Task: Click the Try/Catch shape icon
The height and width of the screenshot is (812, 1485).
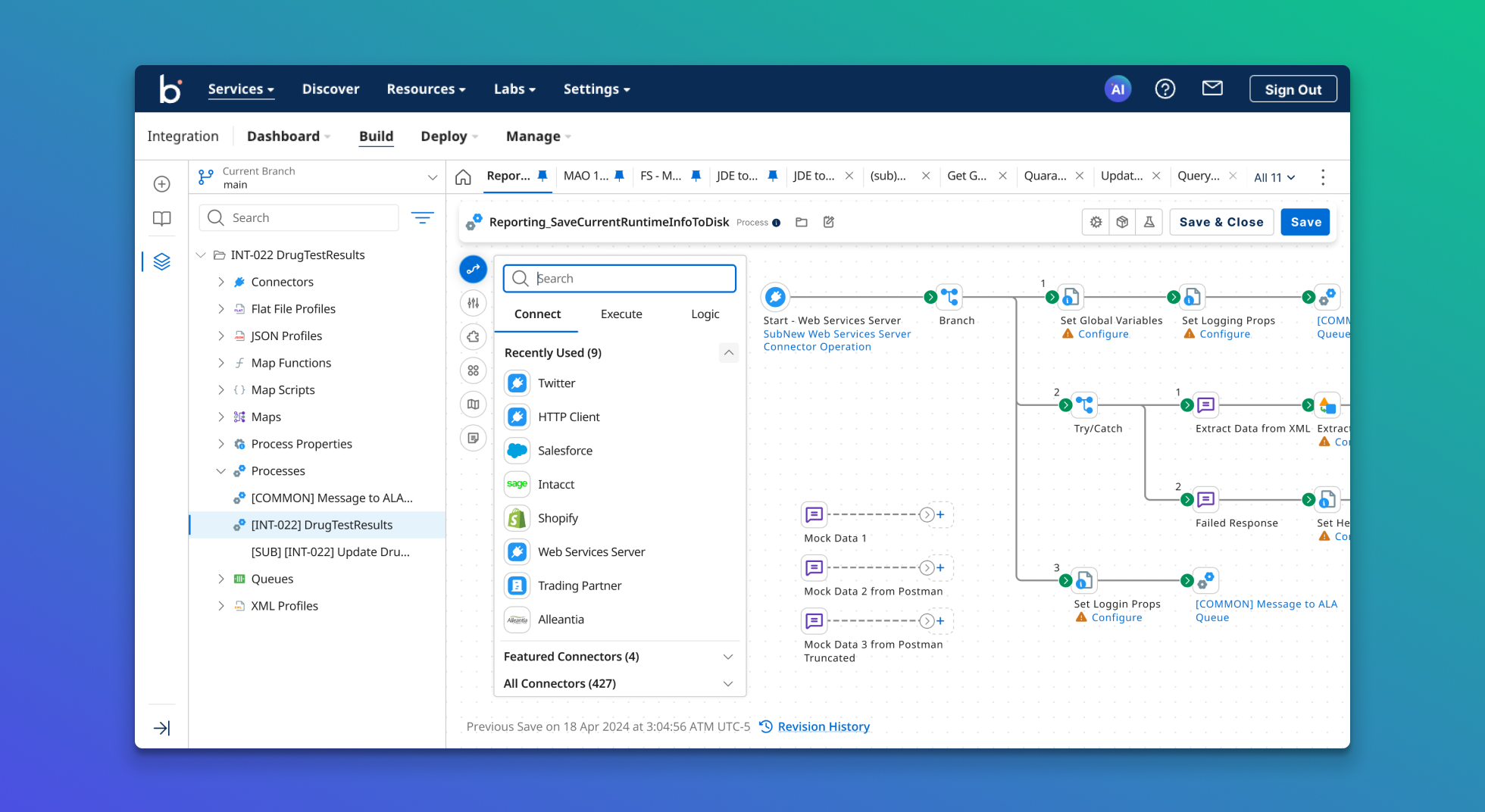Action: [x=1085, y=404]
